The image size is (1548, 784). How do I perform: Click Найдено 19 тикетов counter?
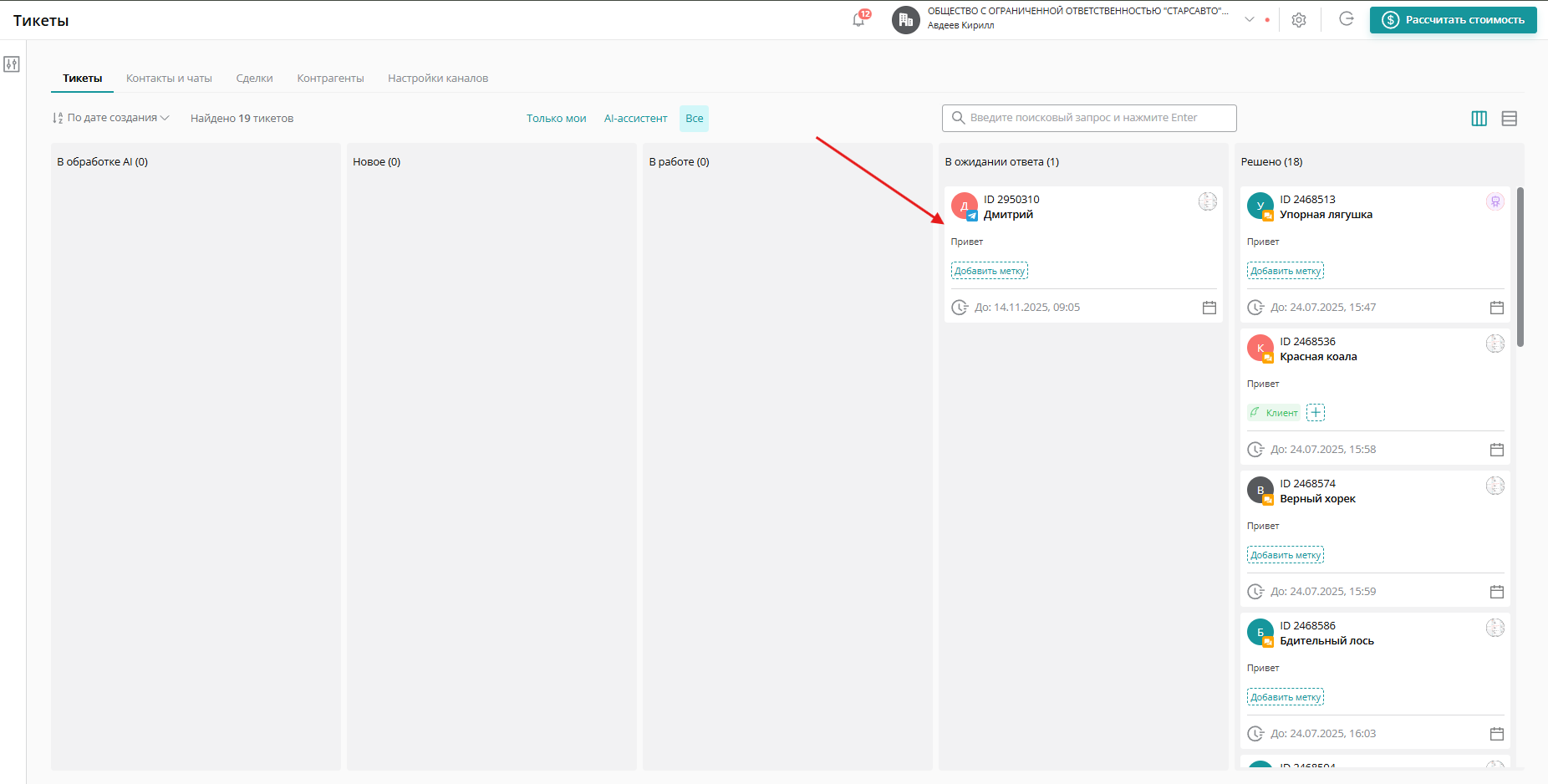[242, 119]
